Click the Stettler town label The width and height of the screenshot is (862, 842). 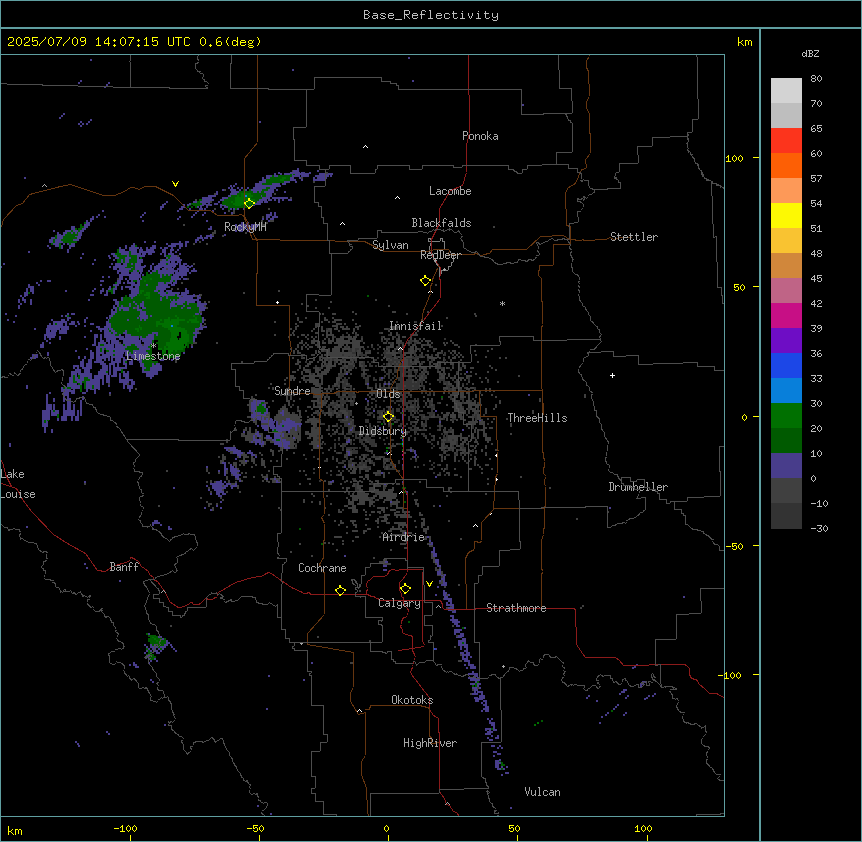tap(634, 237)
